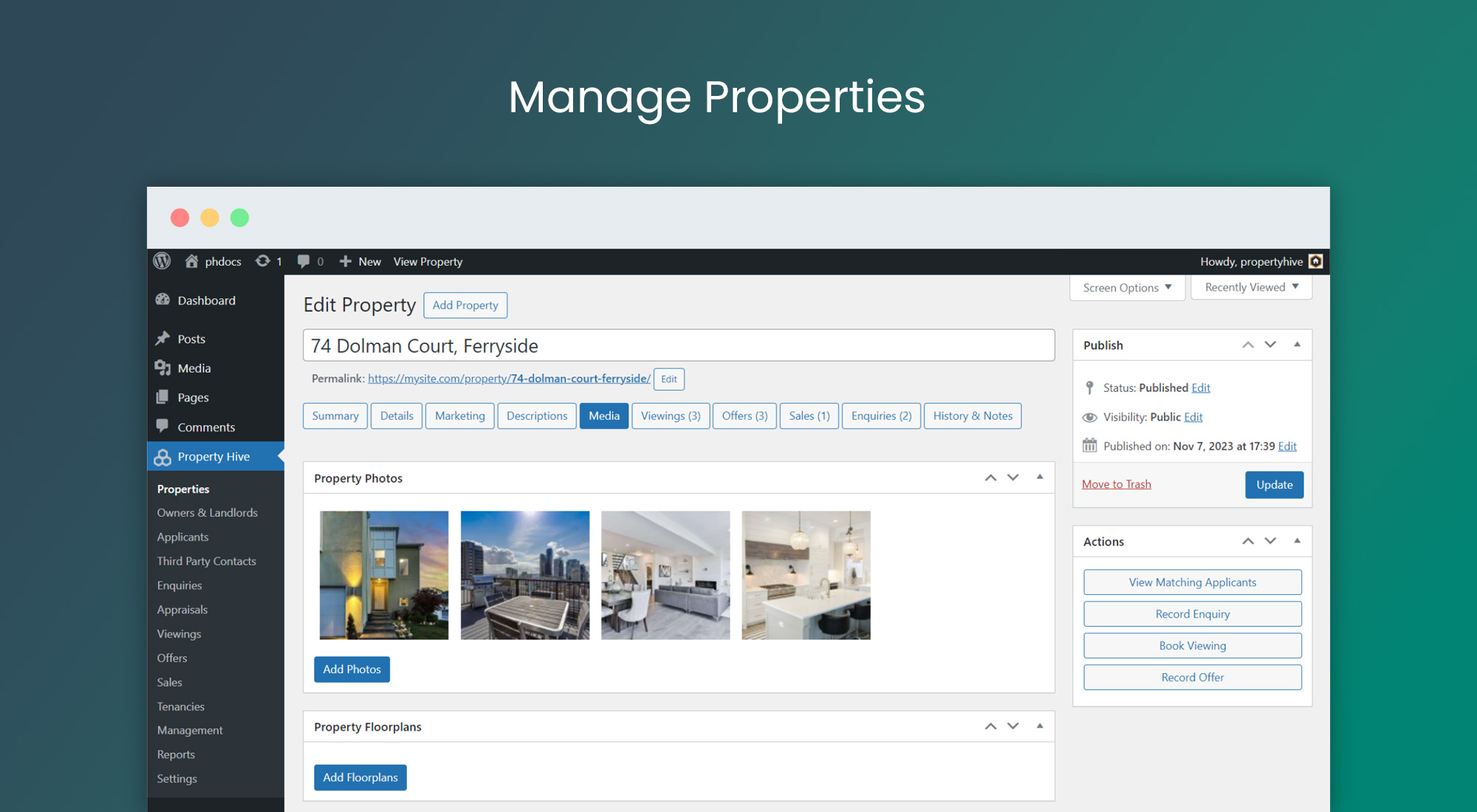Open the Recently Viewed dropdown
Viewport: 1477px width, 812px height.
1251,287
